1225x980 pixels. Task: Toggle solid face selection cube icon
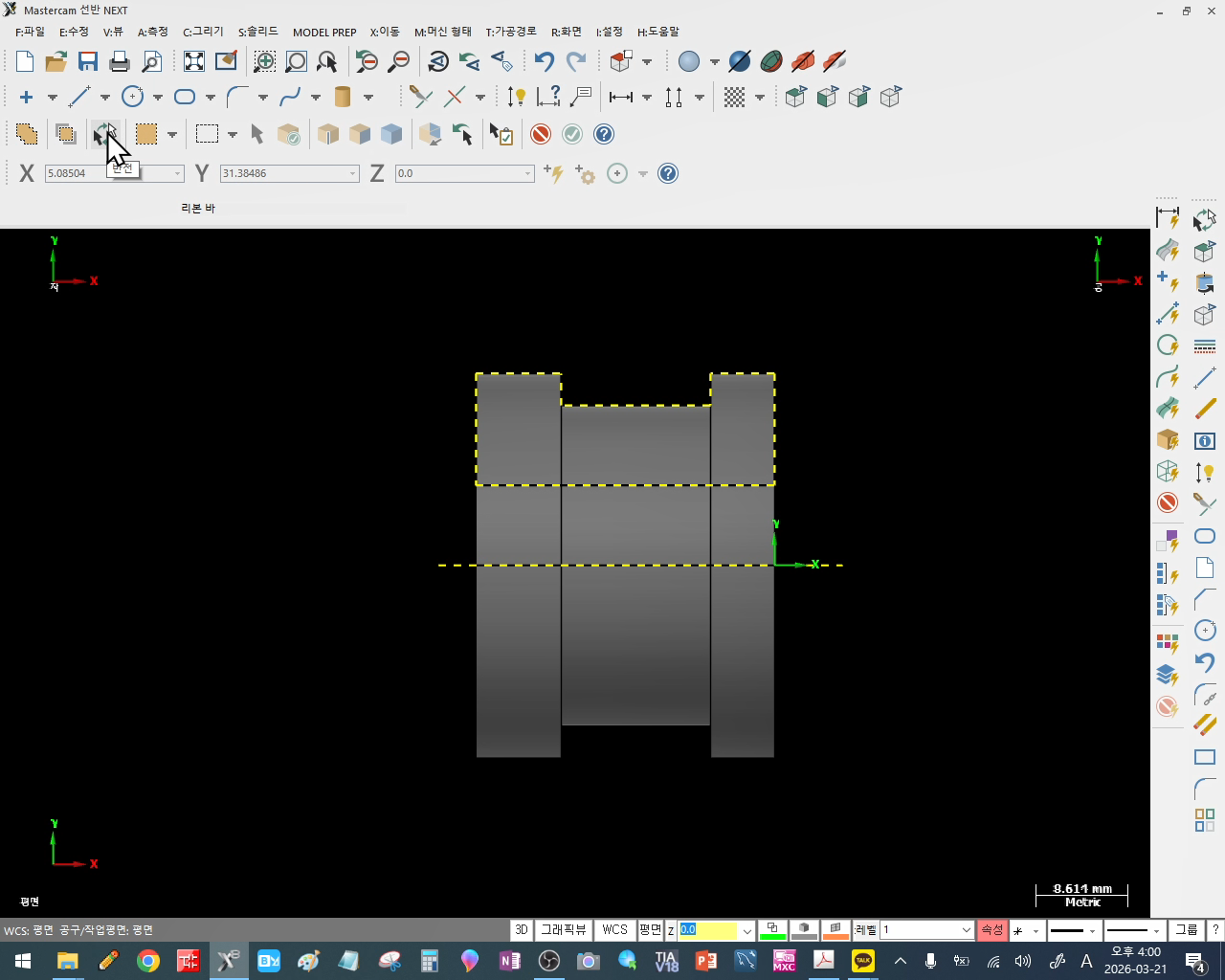360,134
